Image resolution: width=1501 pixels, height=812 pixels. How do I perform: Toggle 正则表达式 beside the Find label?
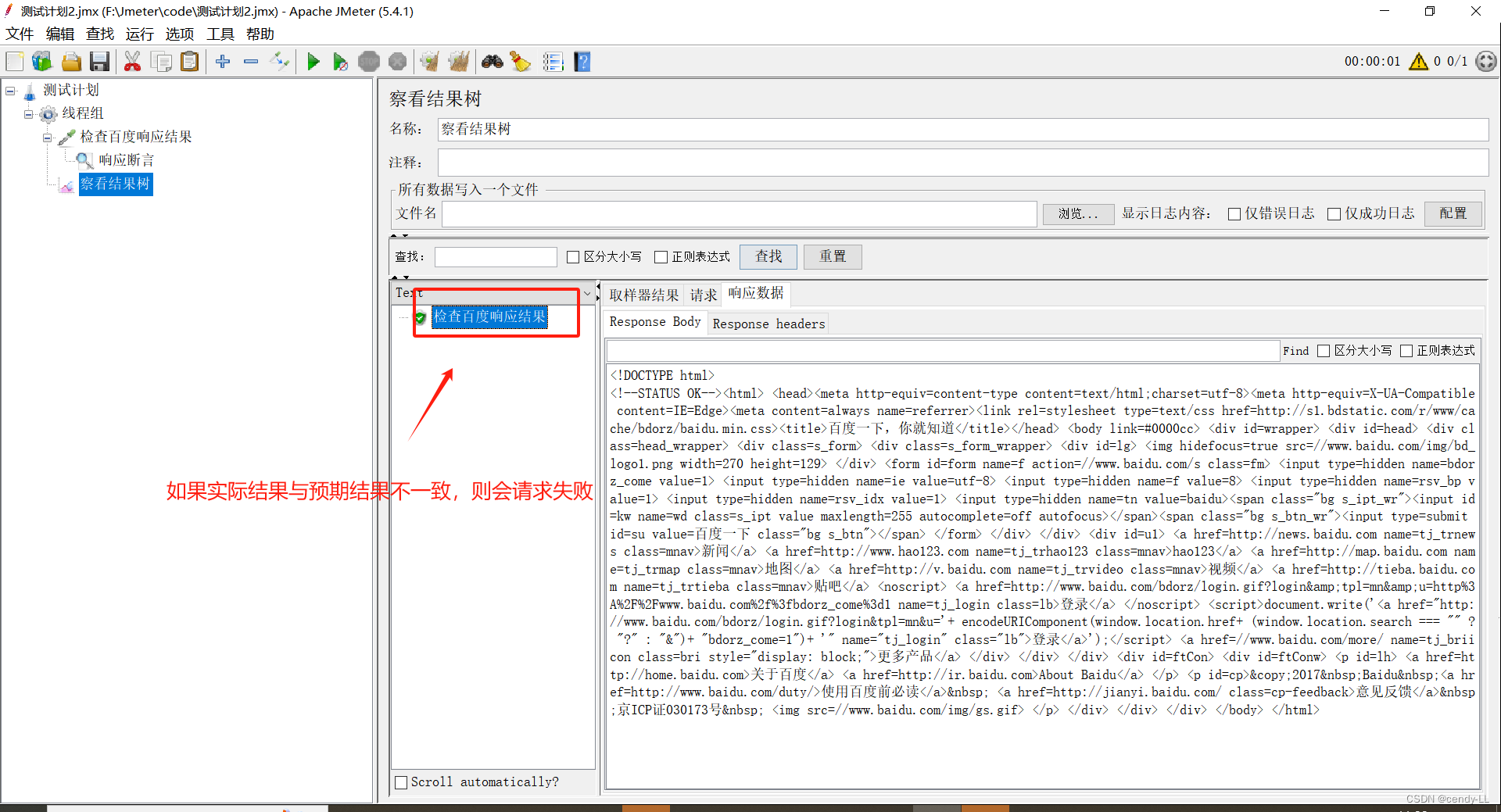[1406, 351]
